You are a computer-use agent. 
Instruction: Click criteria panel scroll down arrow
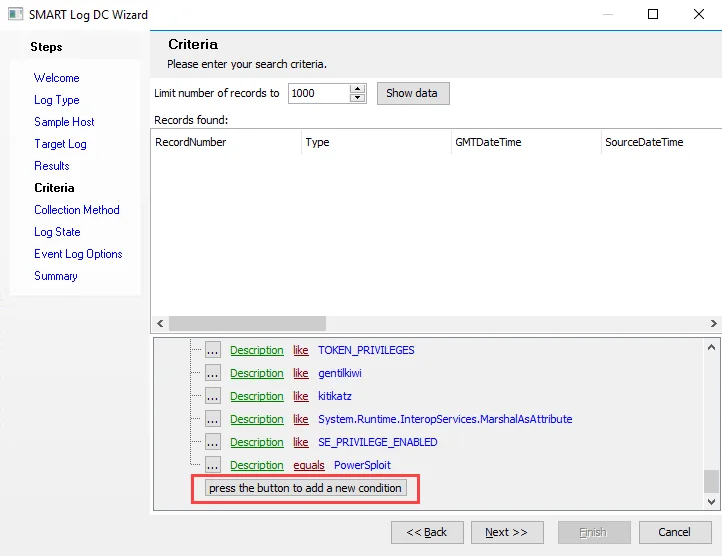click(x=711, y=502)
